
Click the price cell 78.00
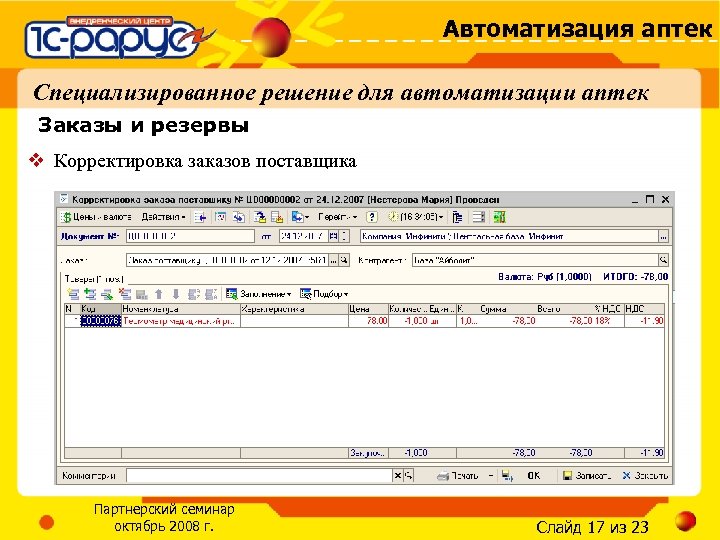coord(368,321)
